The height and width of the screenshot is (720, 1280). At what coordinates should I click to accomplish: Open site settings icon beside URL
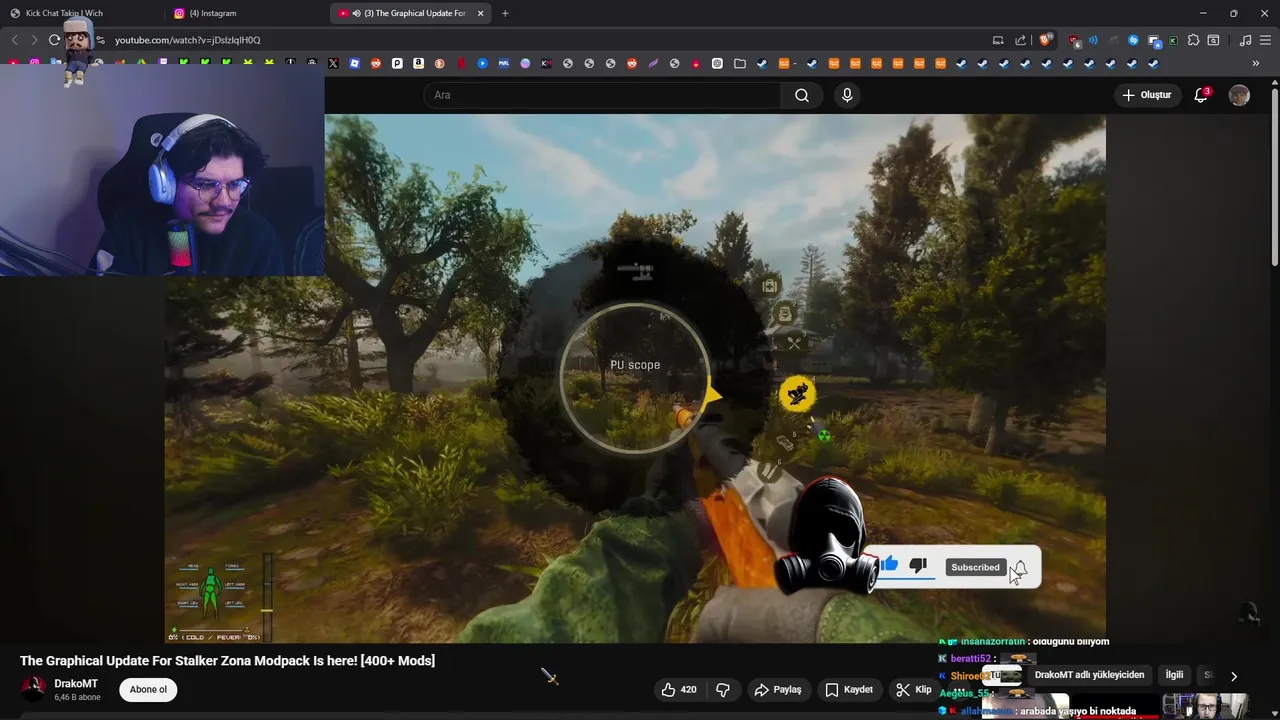tap(100, 40)
